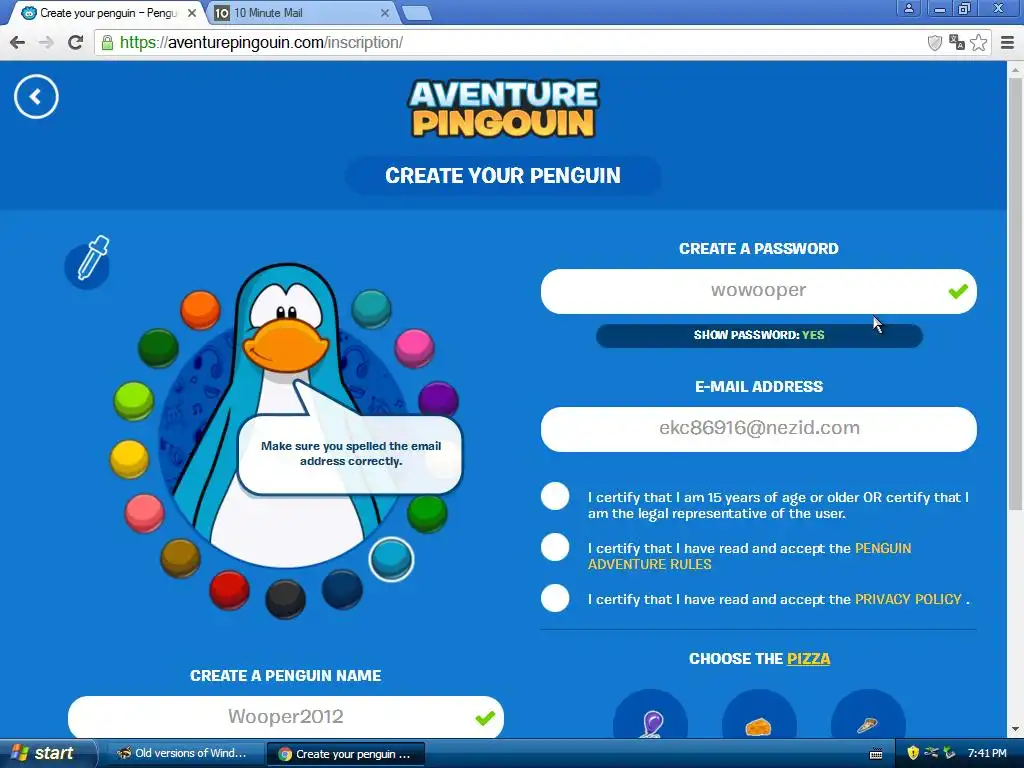Click the URL address bar
1024x768 pixels.
pos(509,42)
